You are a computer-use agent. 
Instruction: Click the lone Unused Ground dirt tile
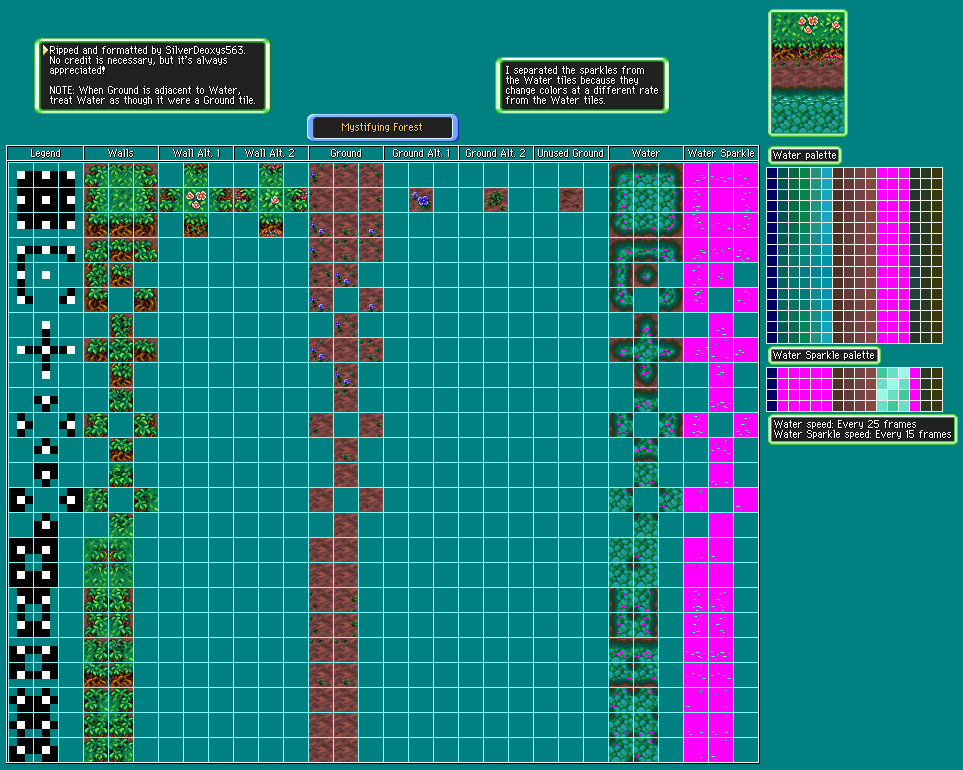571,200
